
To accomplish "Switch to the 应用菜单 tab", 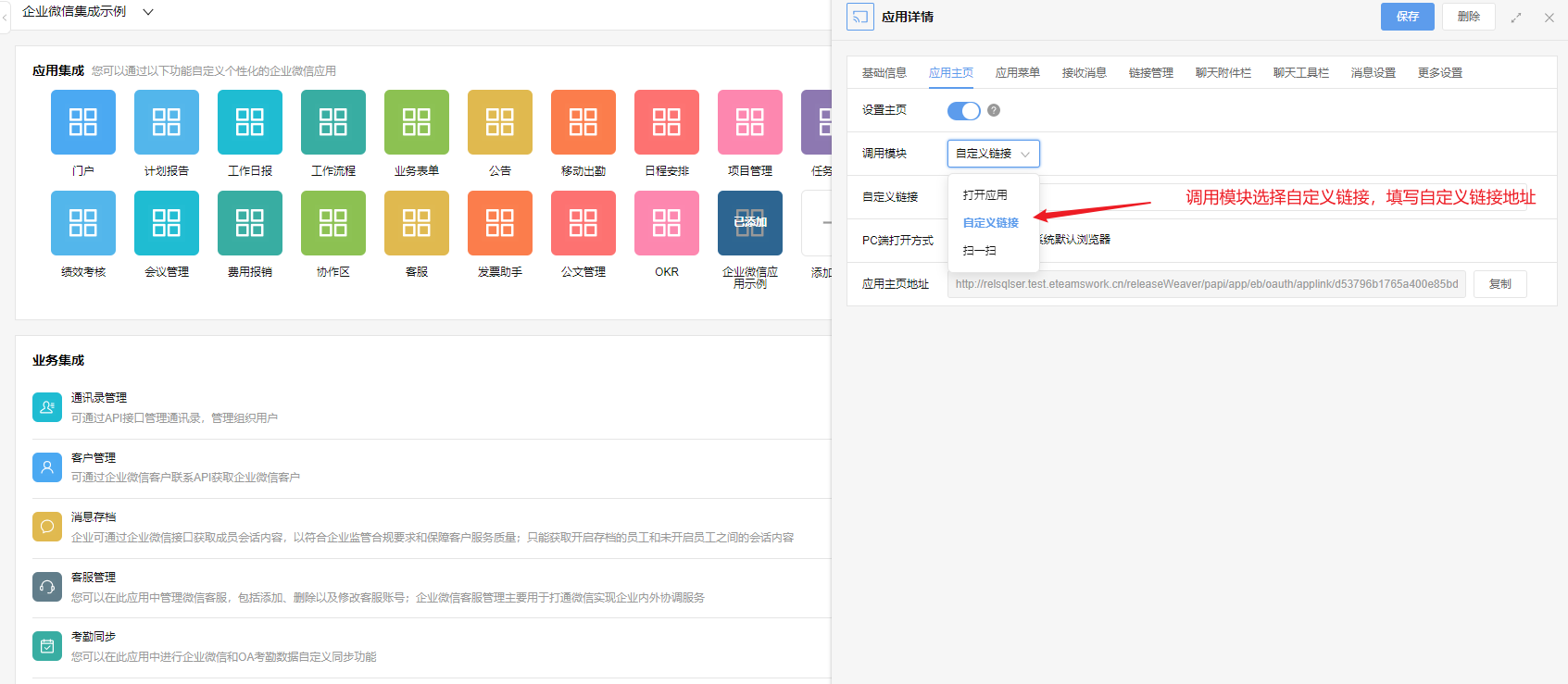I will (x=1018, y=73).
